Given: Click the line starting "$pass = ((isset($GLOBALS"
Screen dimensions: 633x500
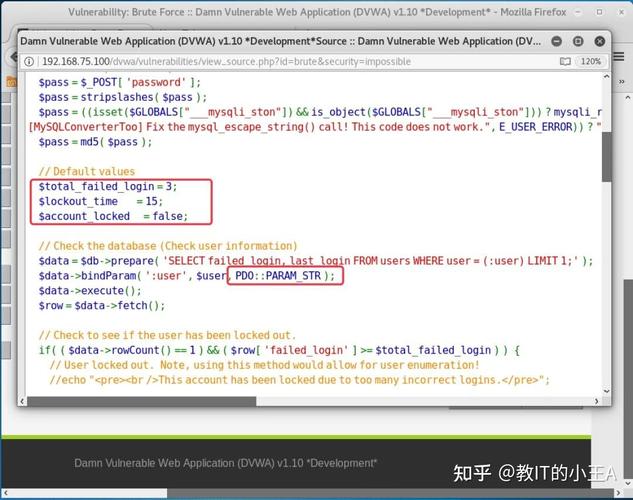Looking at the screenshot, I should 320,112.
